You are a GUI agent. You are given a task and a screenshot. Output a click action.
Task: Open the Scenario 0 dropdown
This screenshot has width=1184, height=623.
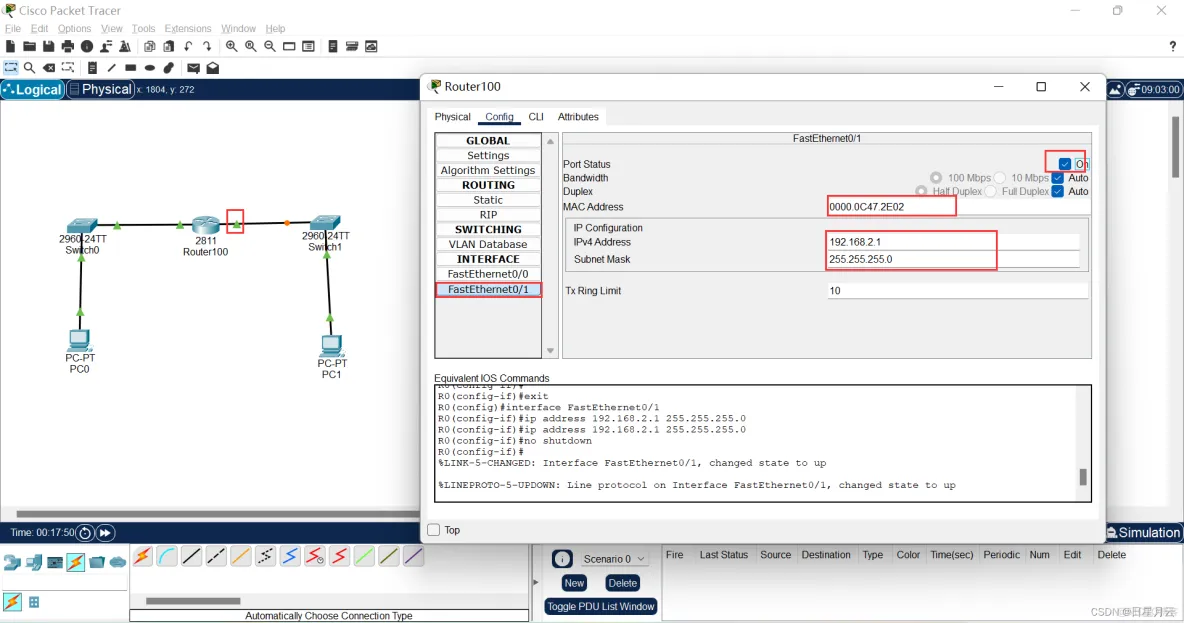614,559
